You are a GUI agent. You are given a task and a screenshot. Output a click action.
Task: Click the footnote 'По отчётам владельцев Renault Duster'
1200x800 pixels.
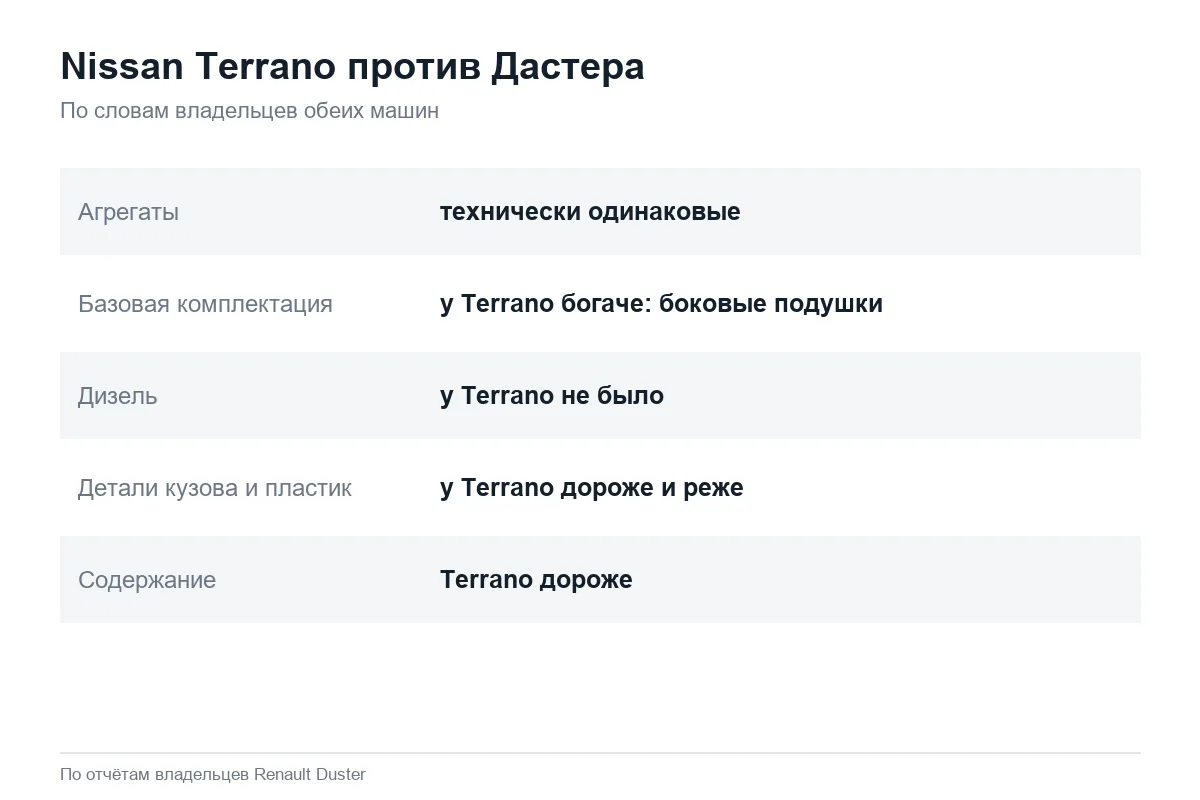coord(213,774)
